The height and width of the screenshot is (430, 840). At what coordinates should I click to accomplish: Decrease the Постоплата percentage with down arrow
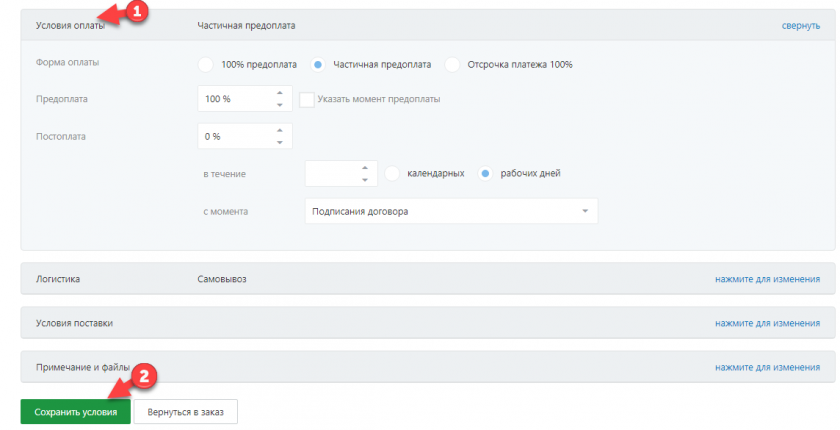279,142
